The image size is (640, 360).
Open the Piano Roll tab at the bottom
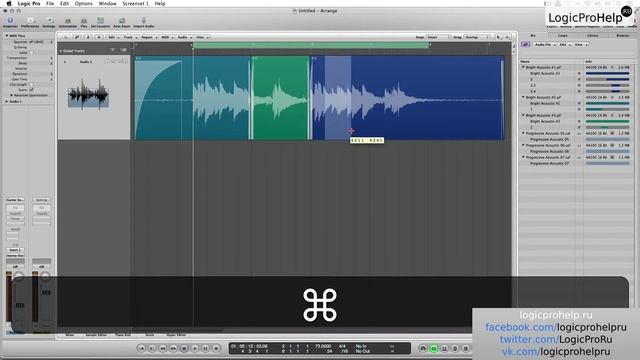(123, 335)
